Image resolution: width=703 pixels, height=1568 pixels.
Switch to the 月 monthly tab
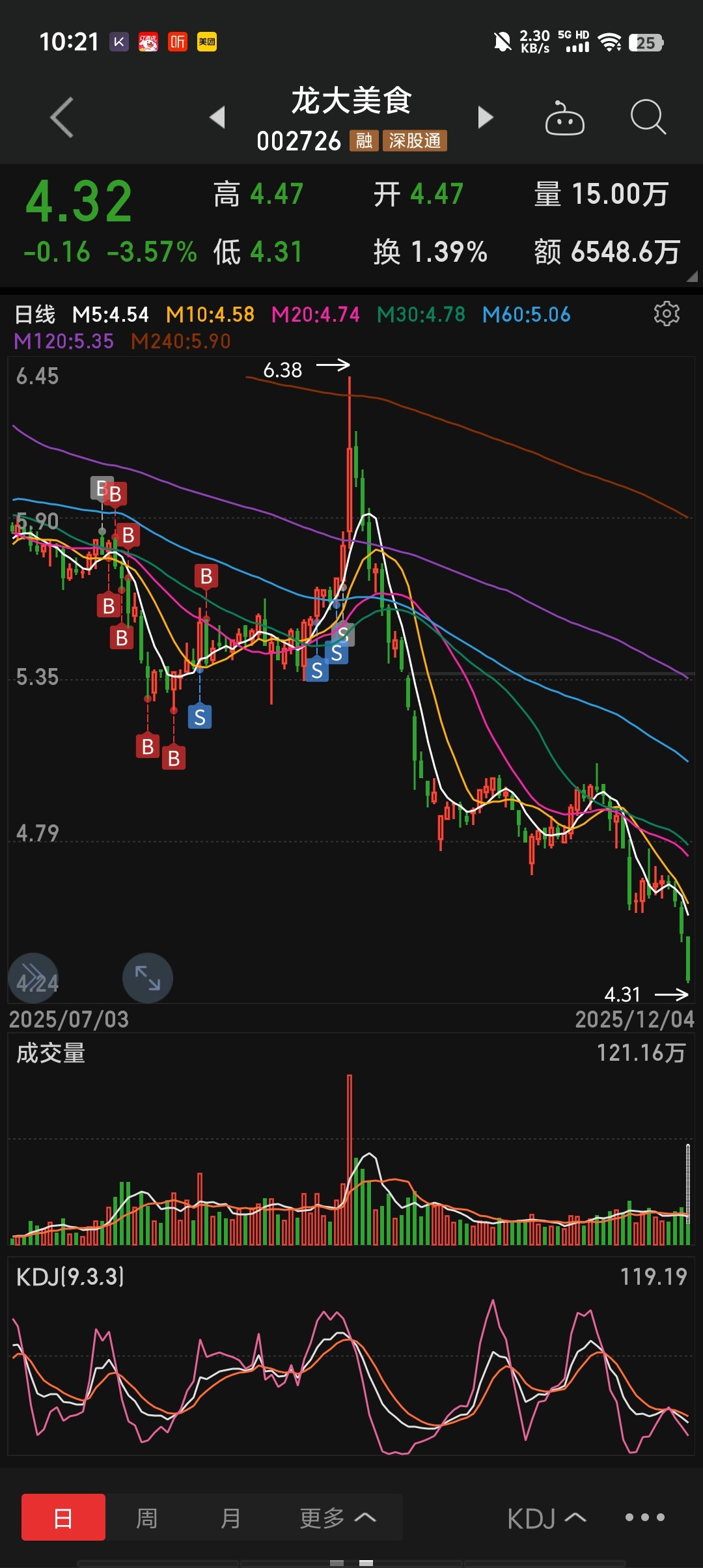tap(230, 1518)
